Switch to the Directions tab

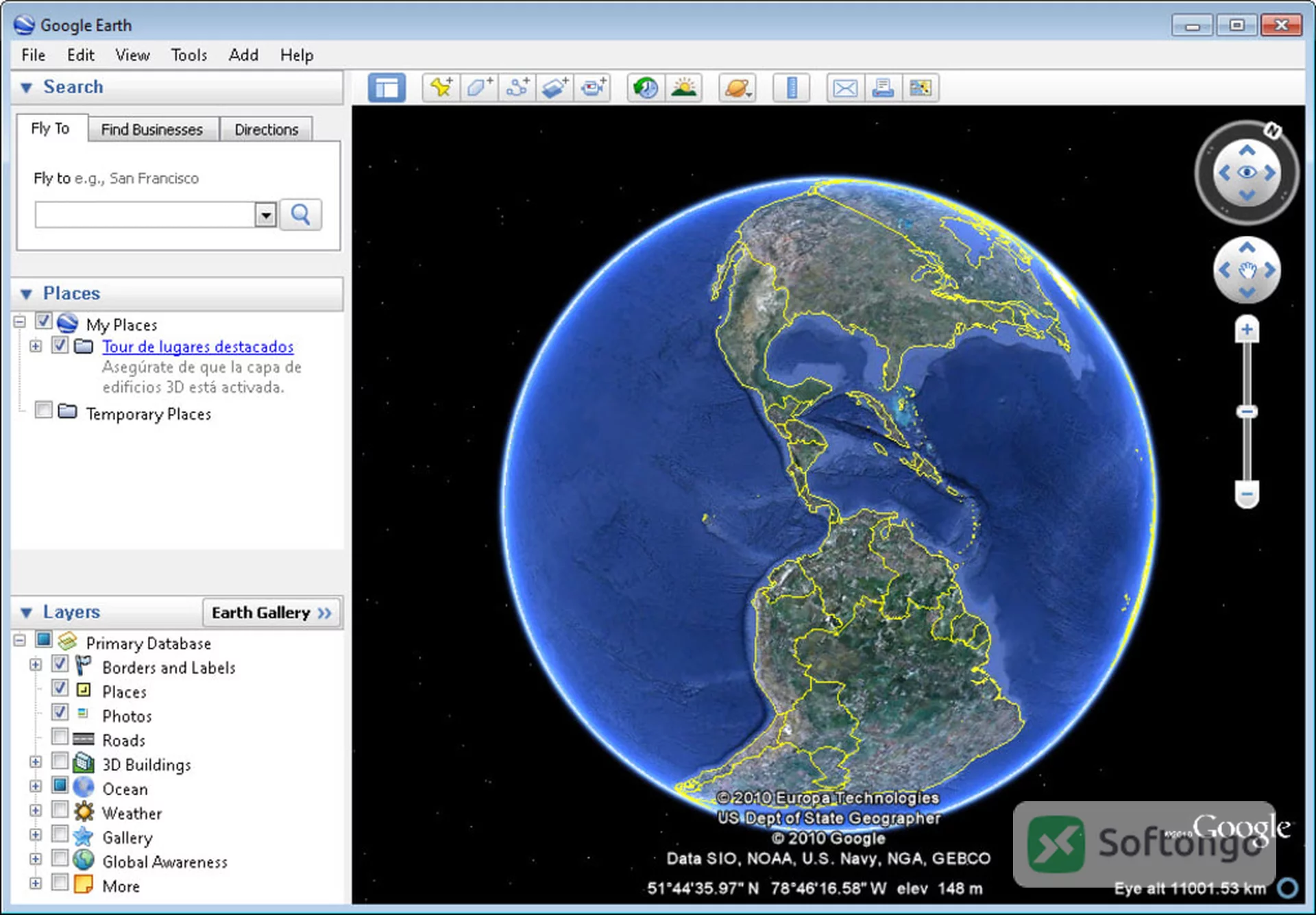coord(266,130)
